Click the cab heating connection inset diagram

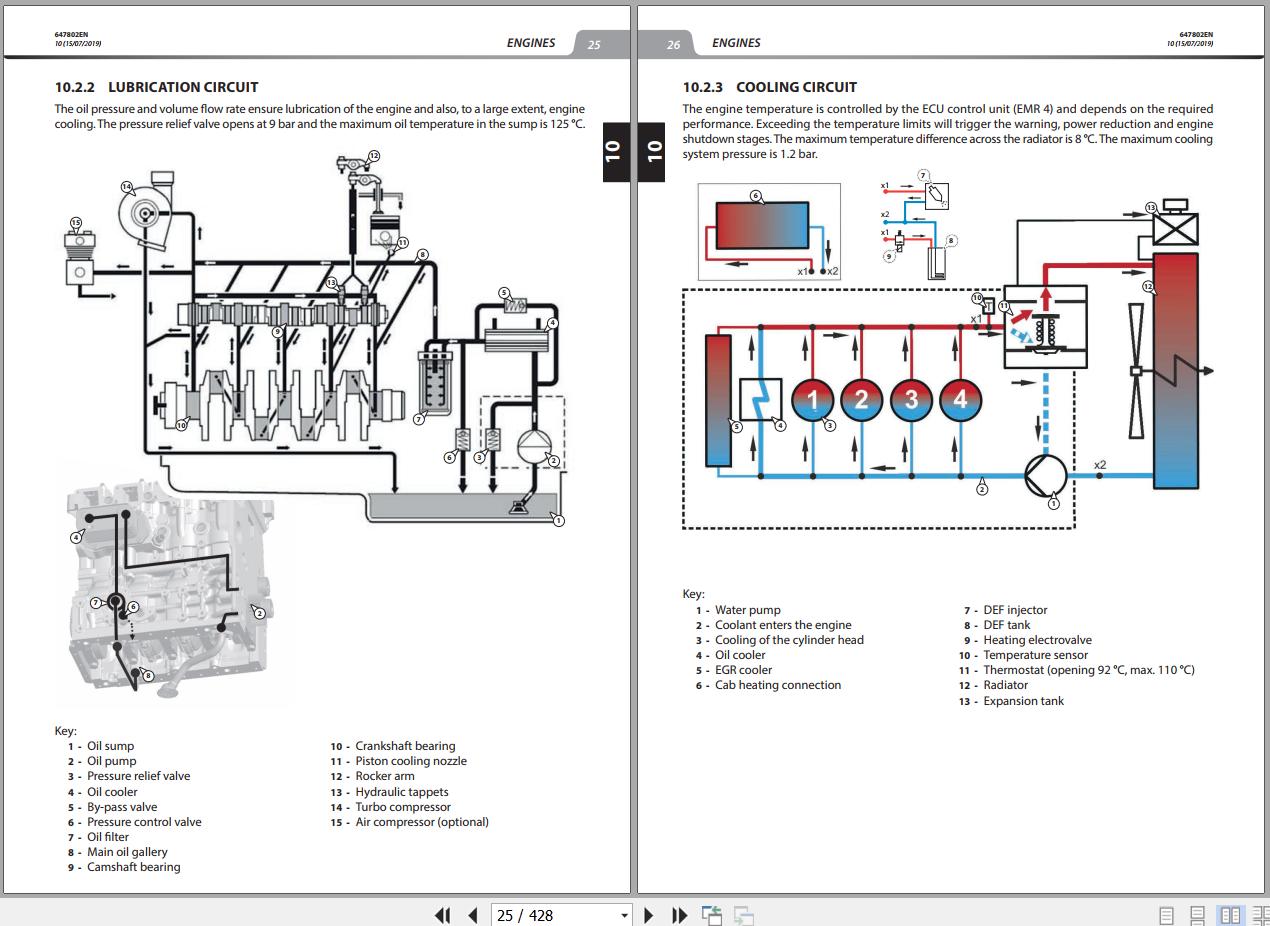pos(769,231)
